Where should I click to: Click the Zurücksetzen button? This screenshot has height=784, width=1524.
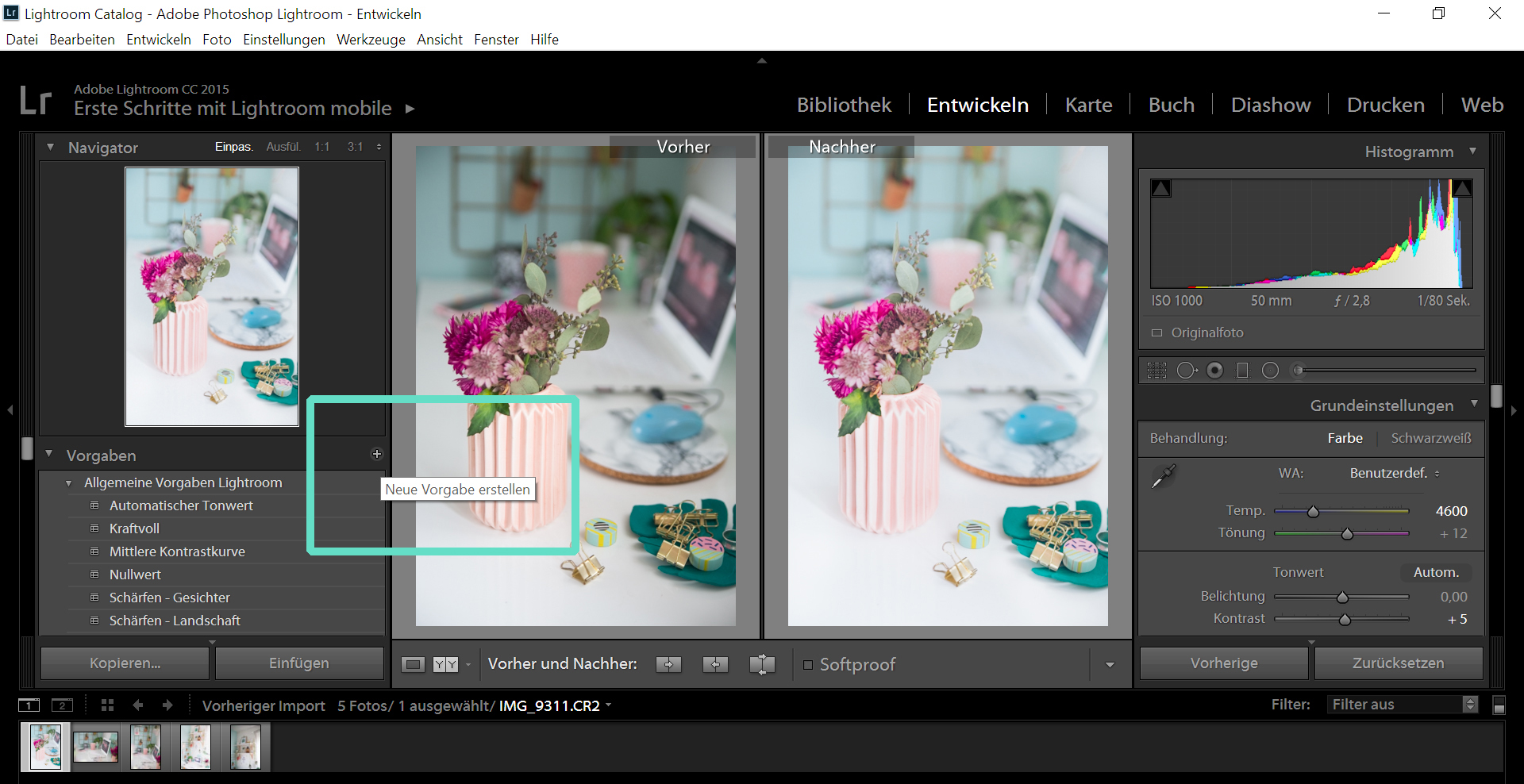[x=1398, y=663]
